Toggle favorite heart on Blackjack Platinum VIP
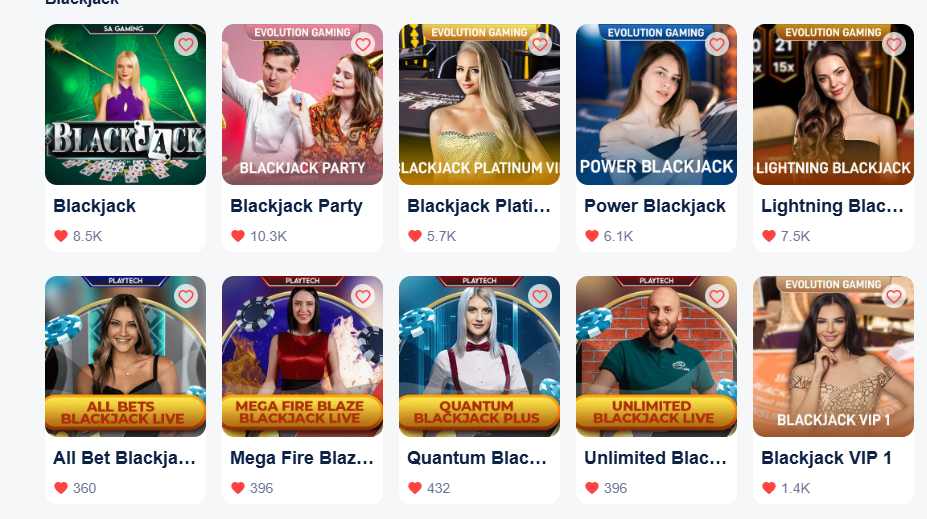927x519 pixels. click(540, 44)
